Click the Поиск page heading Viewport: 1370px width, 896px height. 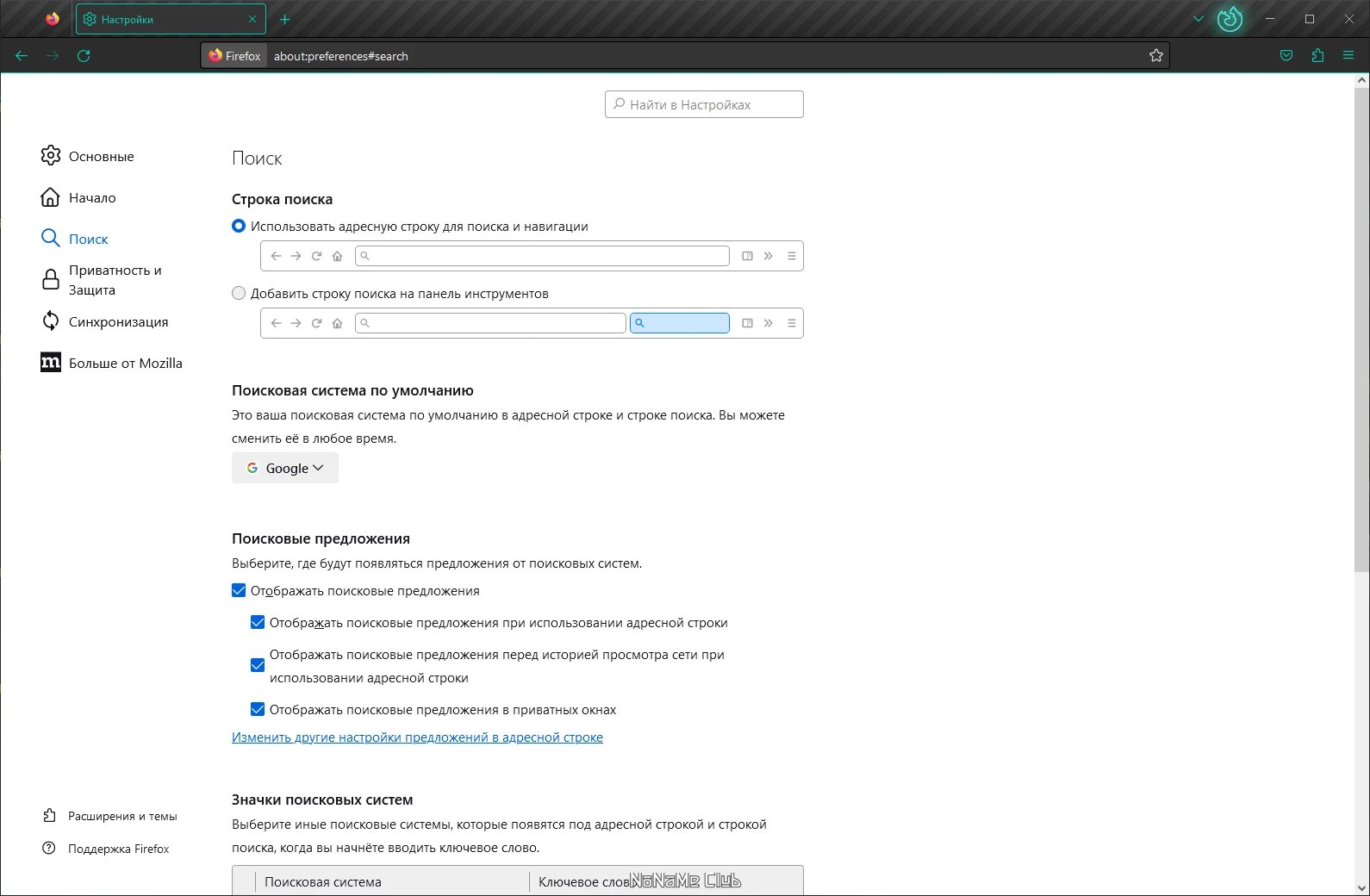(x=257, y=159)
